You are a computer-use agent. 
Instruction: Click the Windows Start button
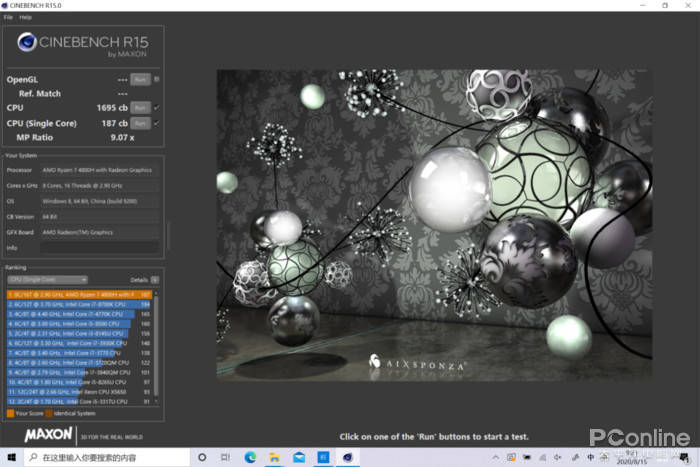10,457
